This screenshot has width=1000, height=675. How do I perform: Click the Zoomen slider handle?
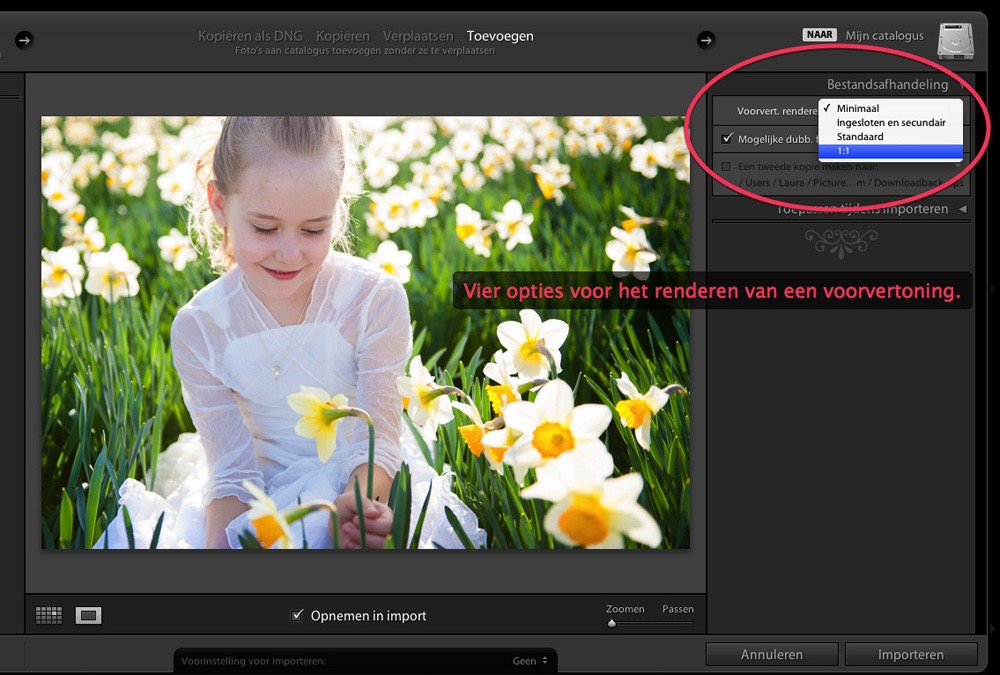612,624
